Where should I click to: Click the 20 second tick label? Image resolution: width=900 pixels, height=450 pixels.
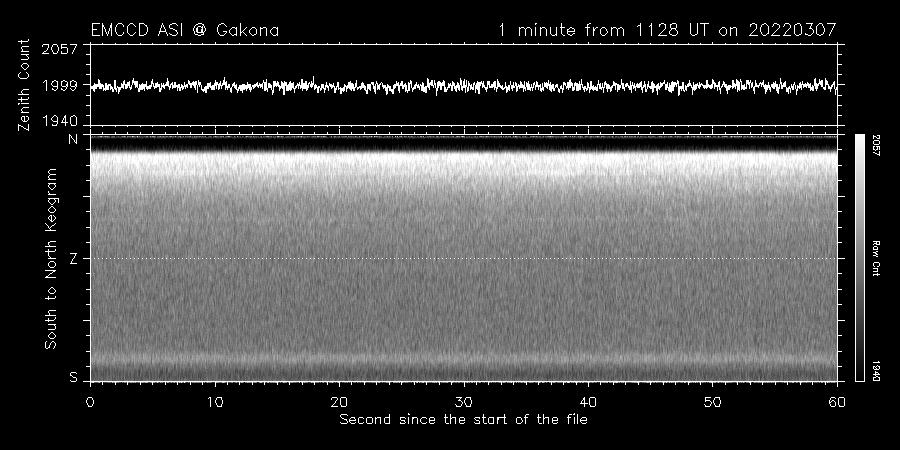339,402
